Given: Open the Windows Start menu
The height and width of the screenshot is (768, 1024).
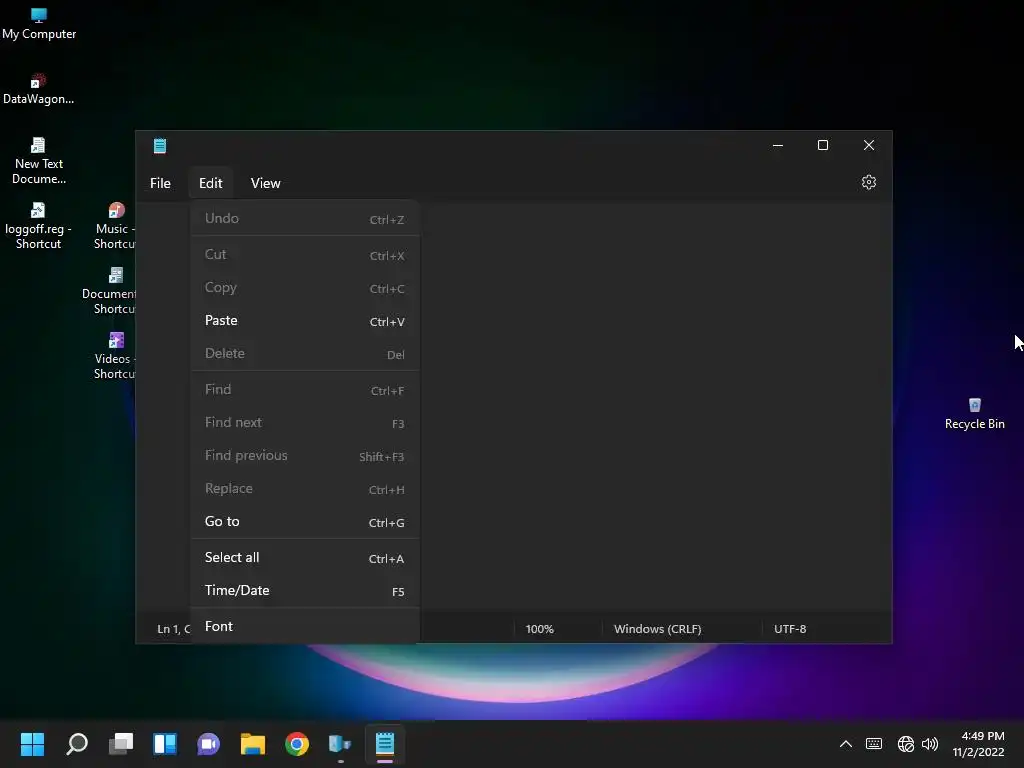Looking at the screenshot, I should pyautogui.click(x=32, y=744).
